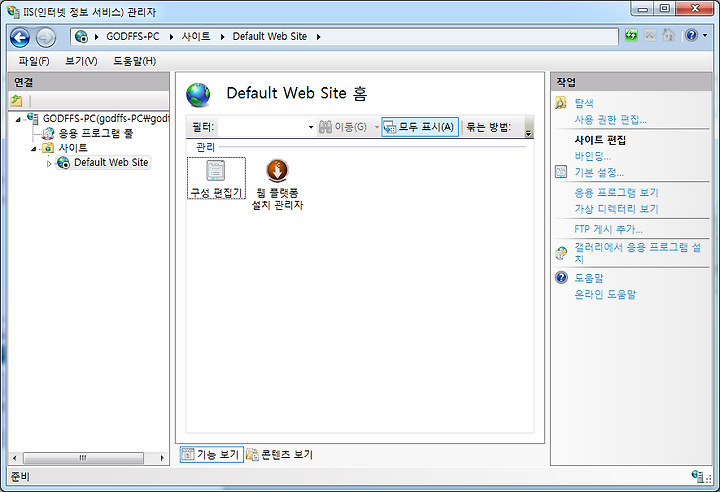The height and width of the screenshot is (492, 720).
Task: Click 사이트 in the address breadcrumb
Action: tap(196, 36)
